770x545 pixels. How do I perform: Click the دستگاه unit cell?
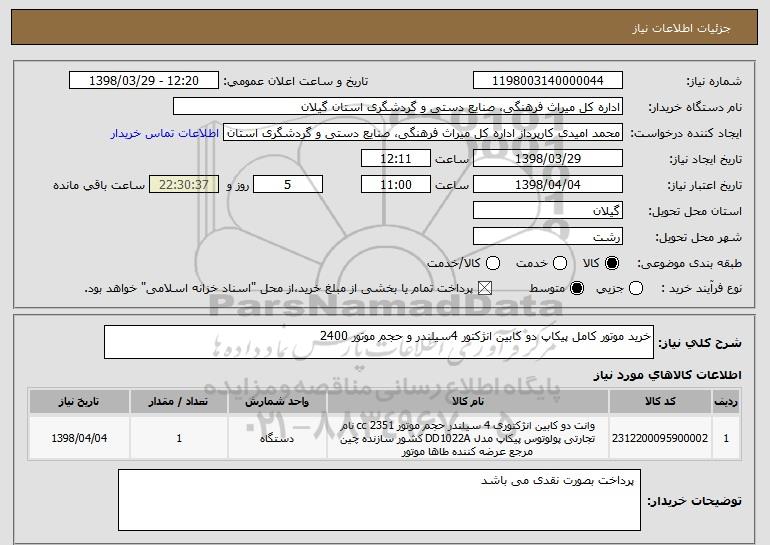coord(277,438)
